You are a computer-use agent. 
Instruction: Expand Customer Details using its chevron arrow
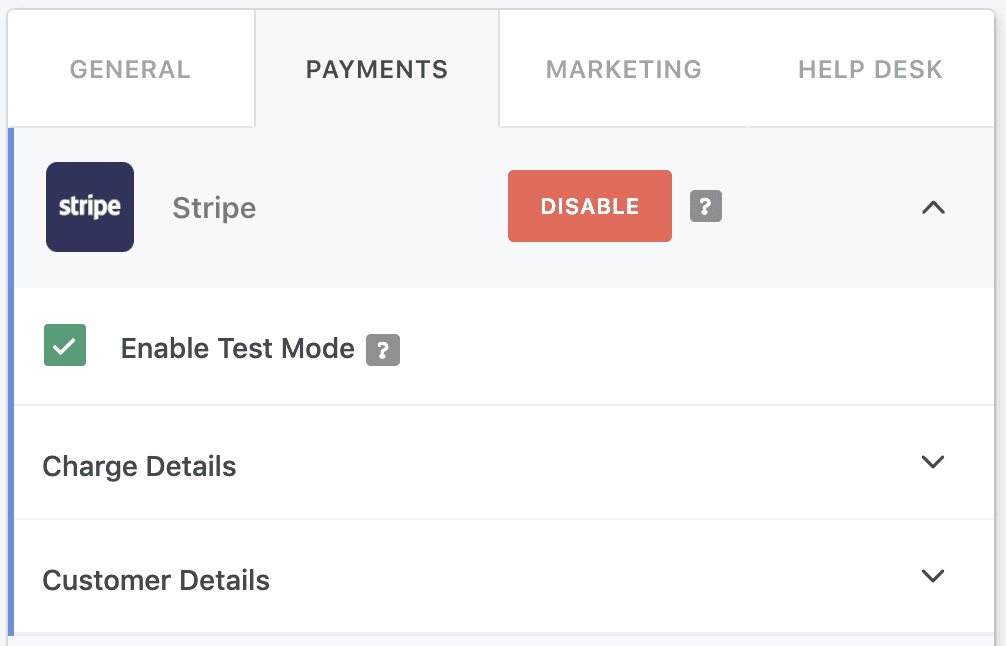tap(932, 575)
